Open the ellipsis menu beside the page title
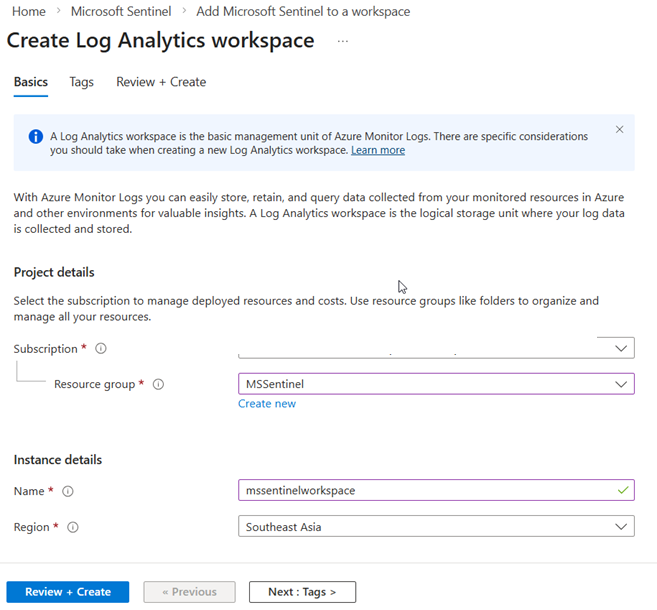Screen dimensions: 657x610 coord(343,41)
